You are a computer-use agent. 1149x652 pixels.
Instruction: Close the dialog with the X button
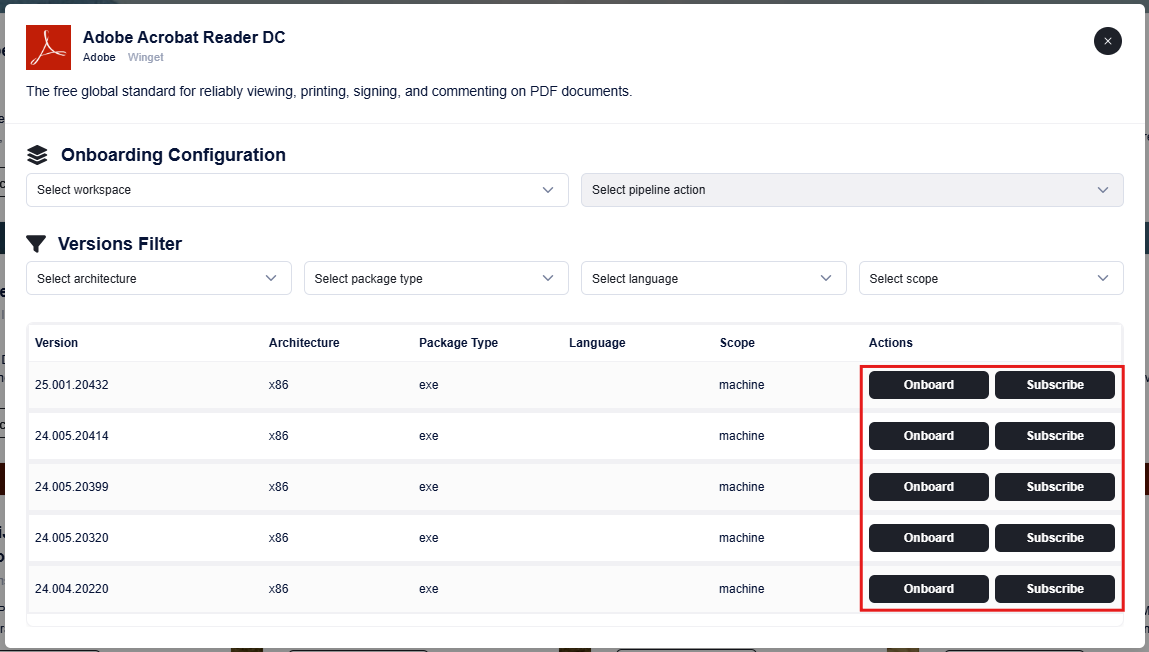(x=1107, y=41)
